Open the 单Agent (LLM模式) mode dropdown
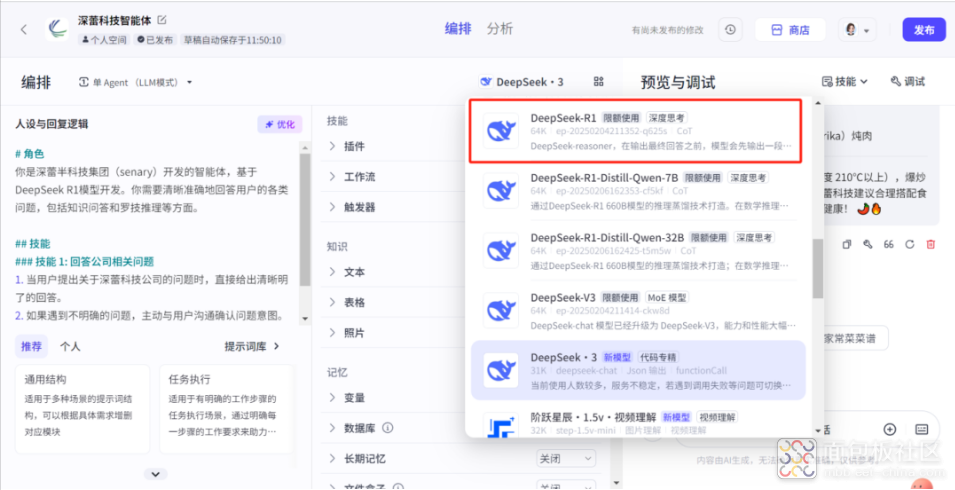This screenshot has height=490, width=955. [135, 82]
